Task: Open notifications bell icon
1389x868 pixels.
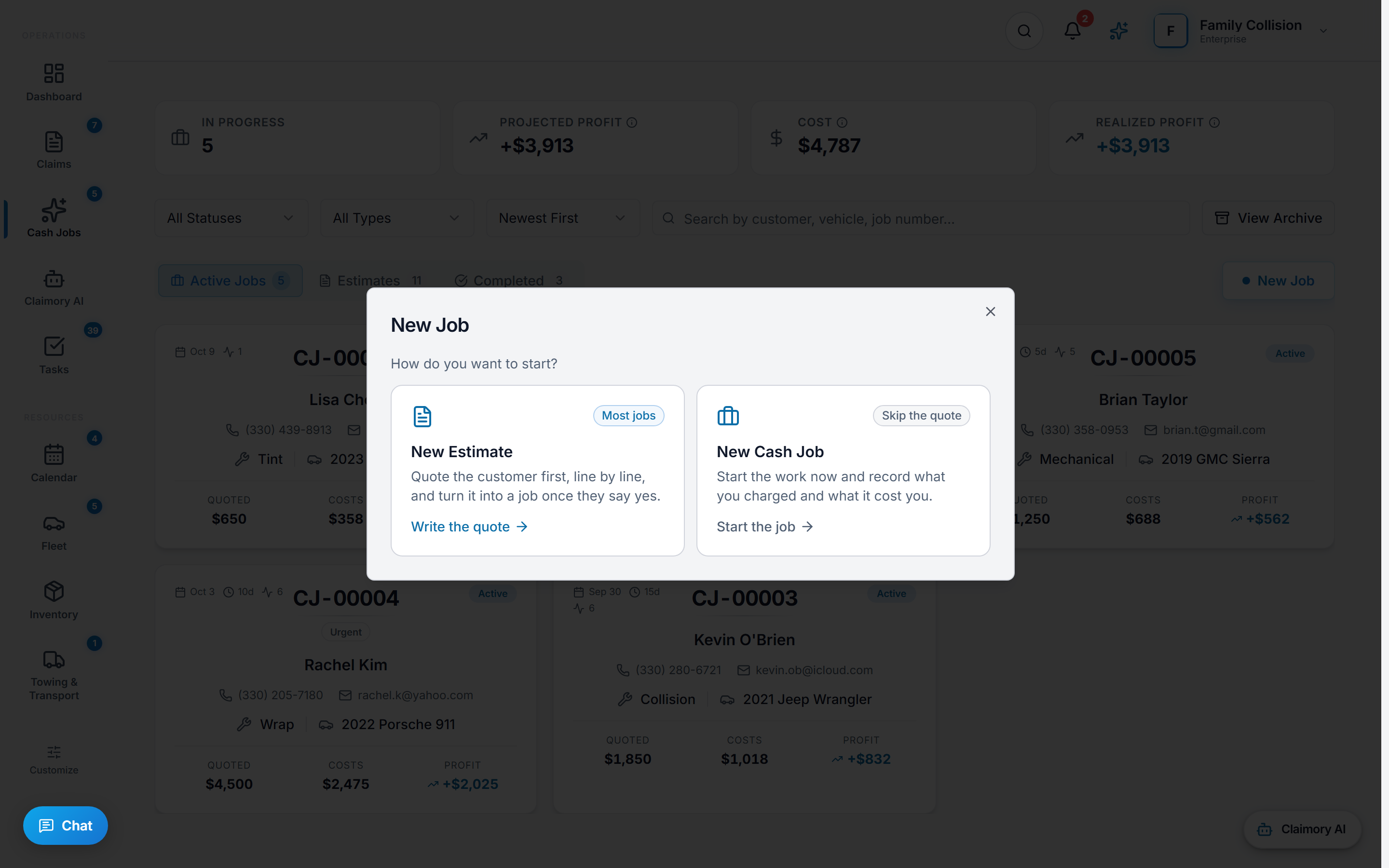Action: pyautogui.click(x=1072, y=31)
